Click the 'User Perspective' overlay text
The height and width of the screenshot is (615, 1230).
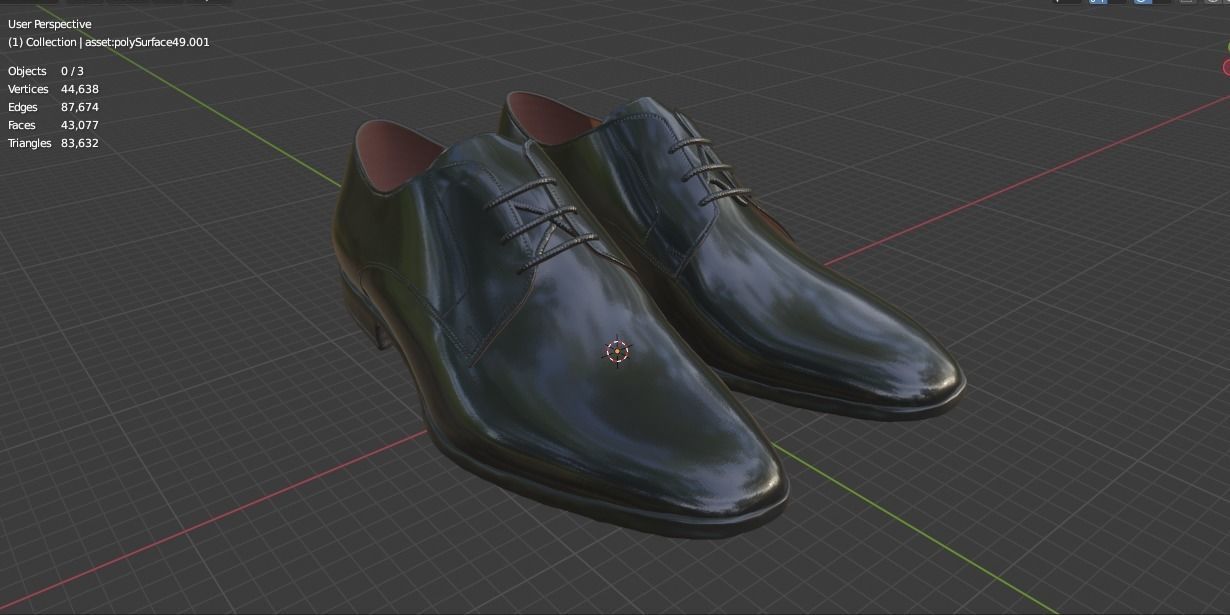[49, 24]
